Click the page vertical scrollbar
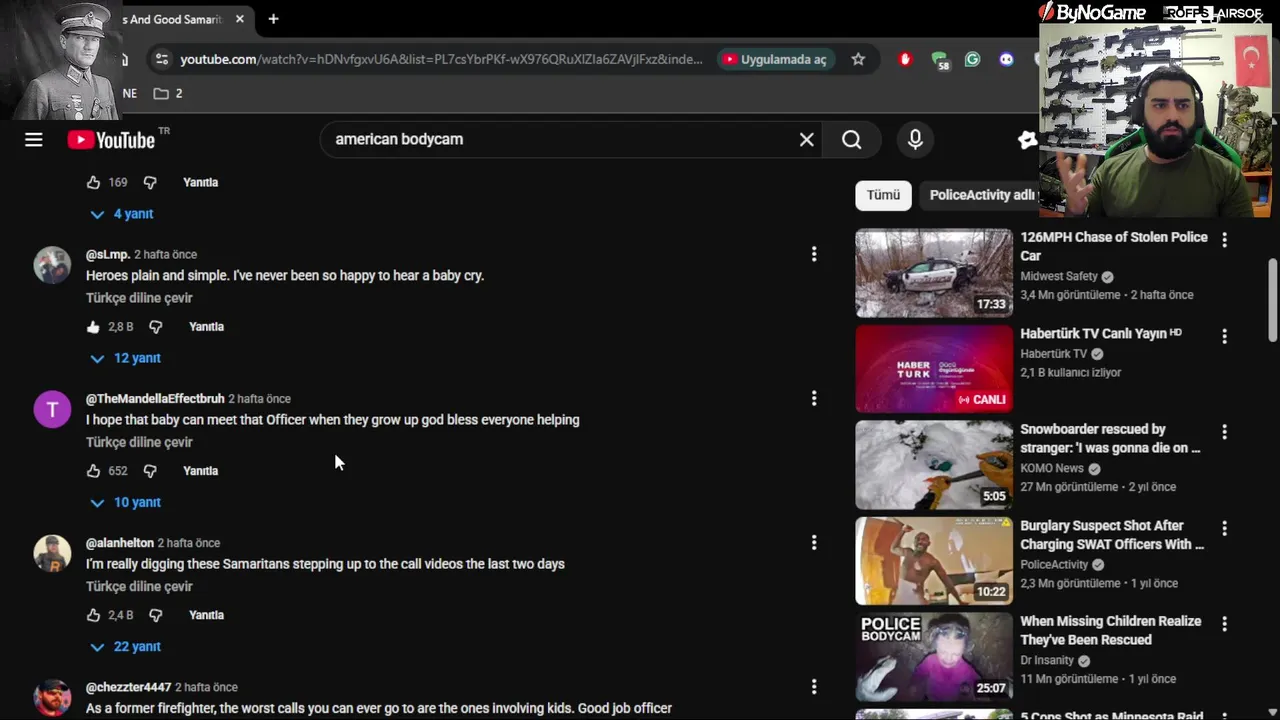The image size is (1280, 720). tap(1273, 300)
